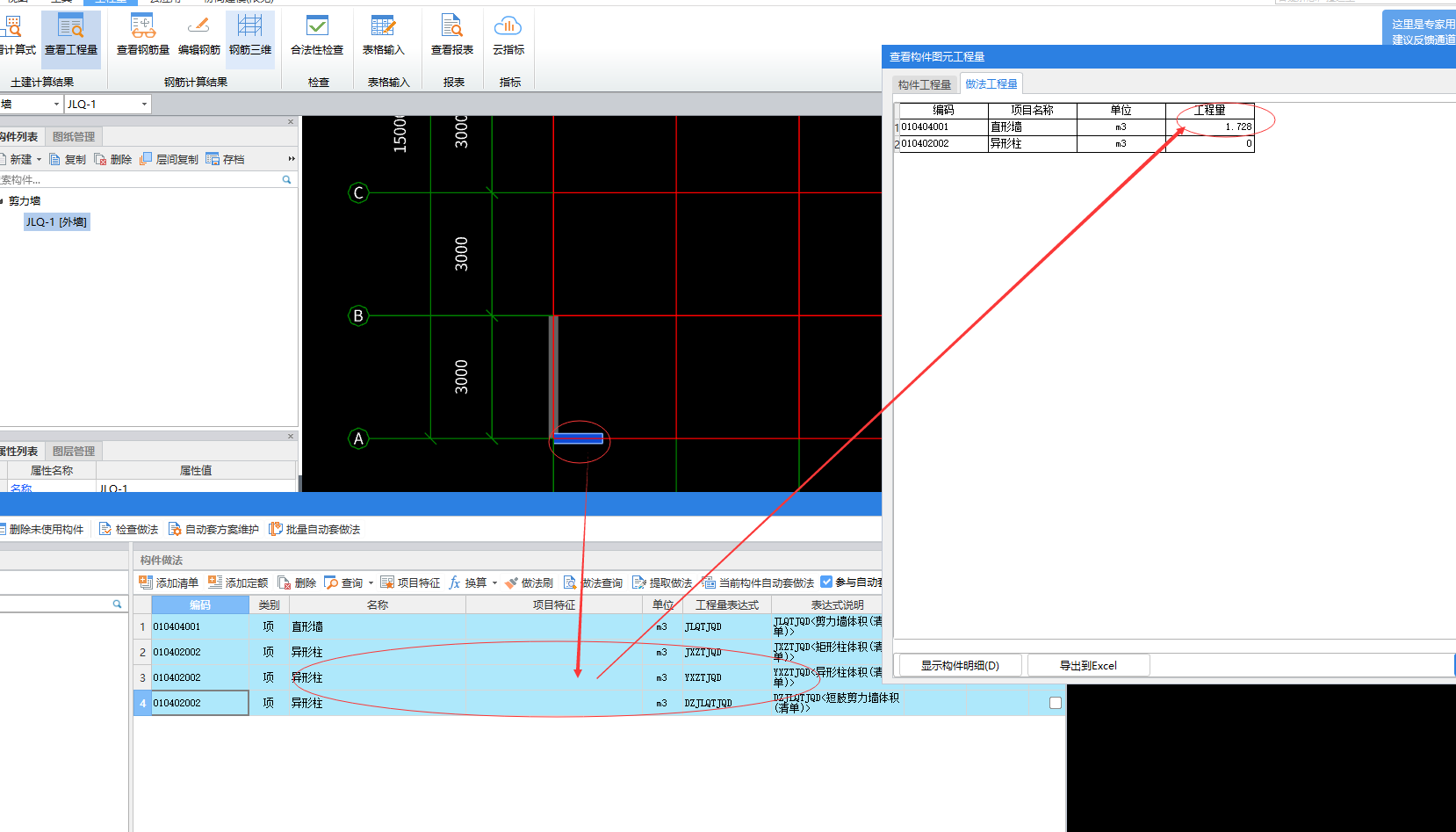Switch to 图层管理 tab
This screenshot has height=832, width=1456.
[x=74, y=451]
